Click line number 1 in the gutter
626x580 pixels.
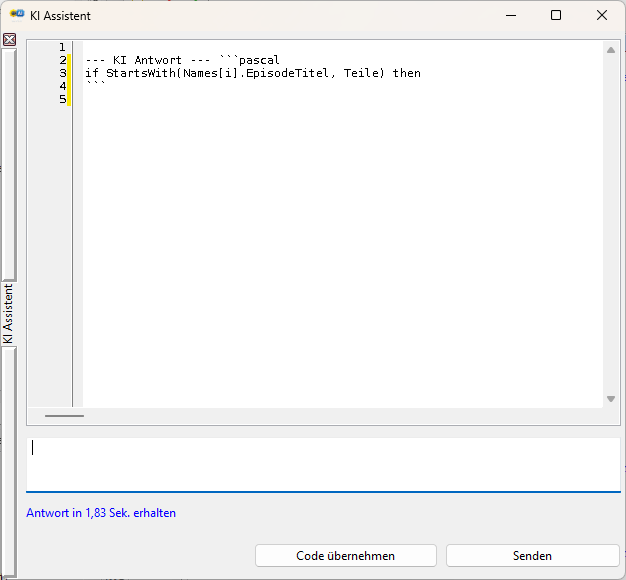point(62,48)
